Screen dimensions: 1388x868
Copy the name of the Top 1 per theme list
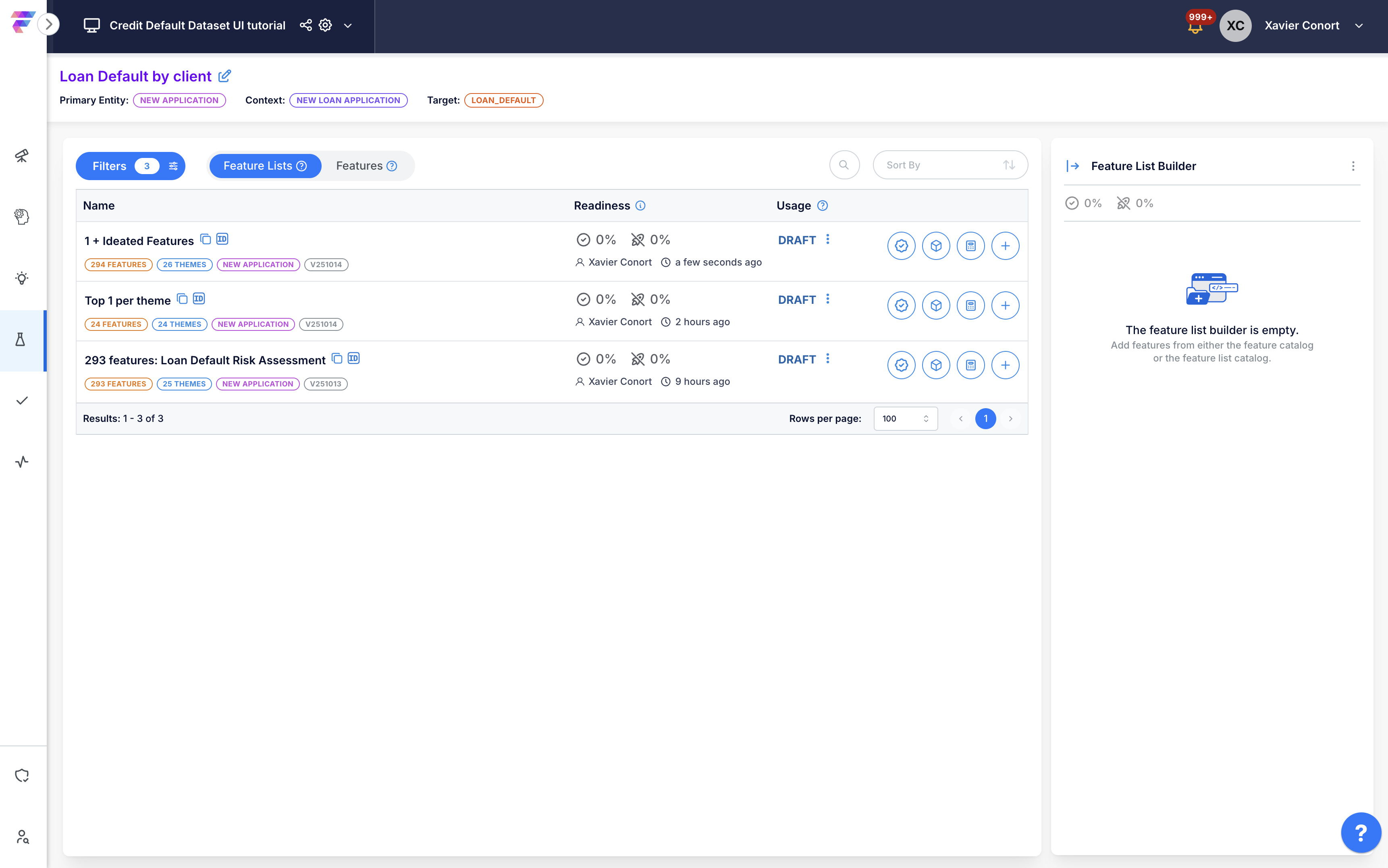coord(182,299)
